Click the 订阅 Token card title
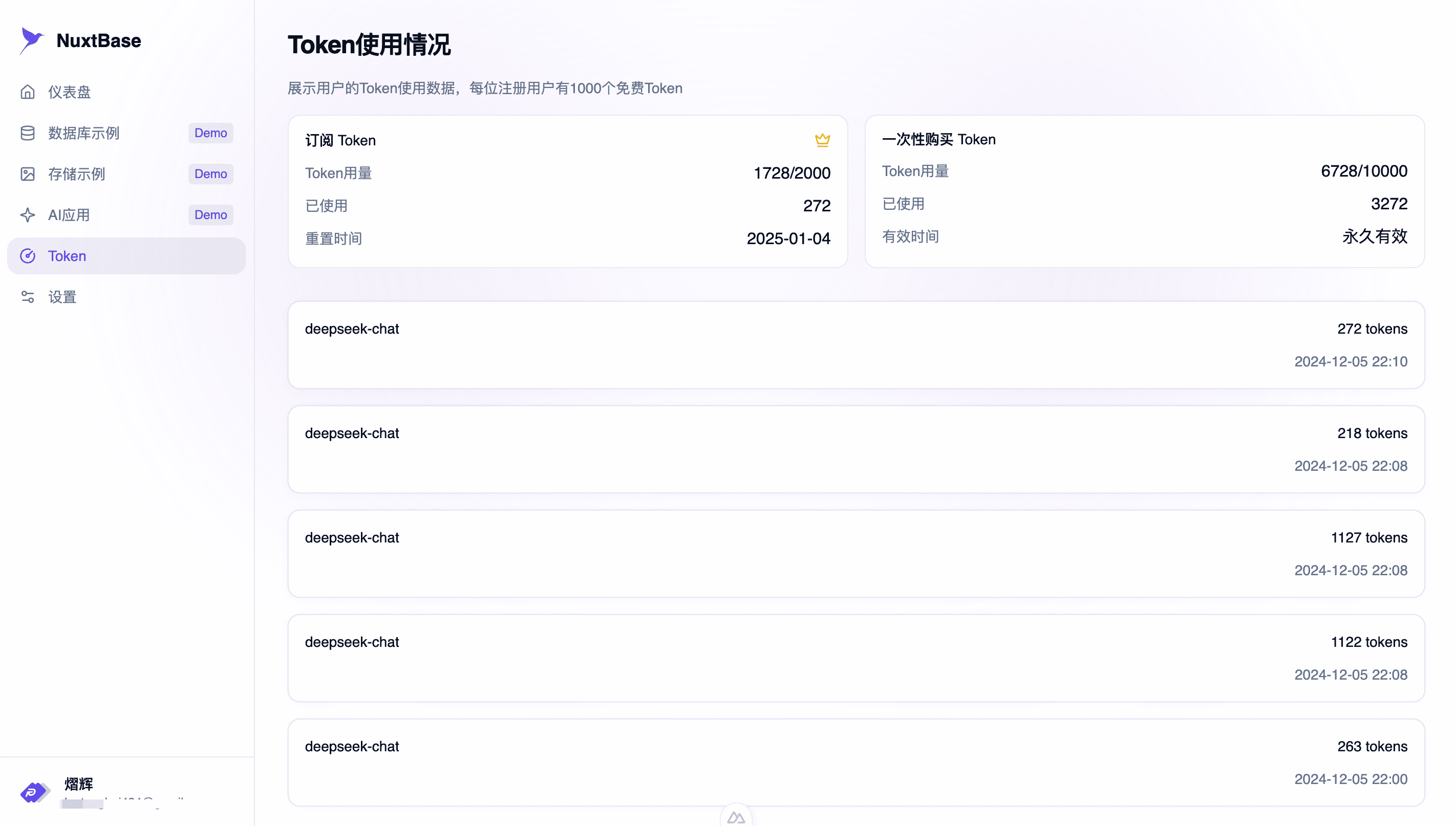The image size is (1456, 826). pos(340,140)
